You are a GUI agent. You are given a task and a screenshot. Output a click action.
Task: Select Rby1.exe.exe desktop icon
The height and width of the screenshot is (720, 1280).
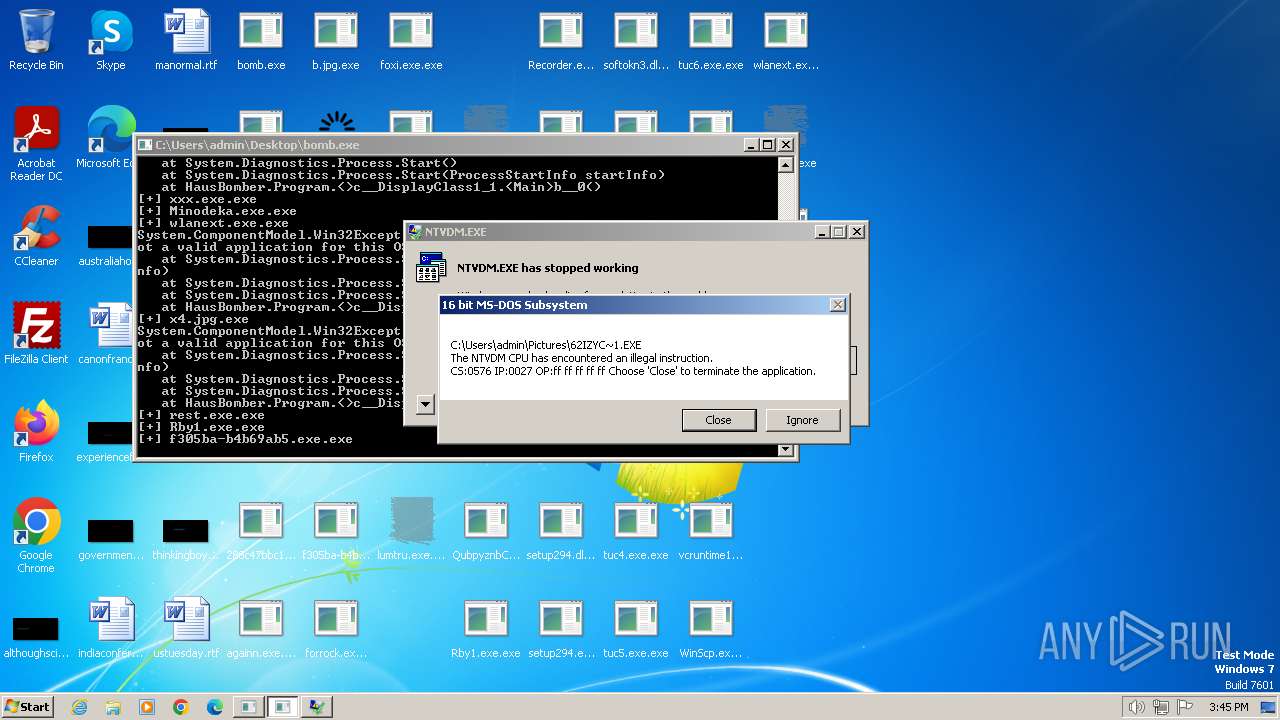(x=486, y=629)
